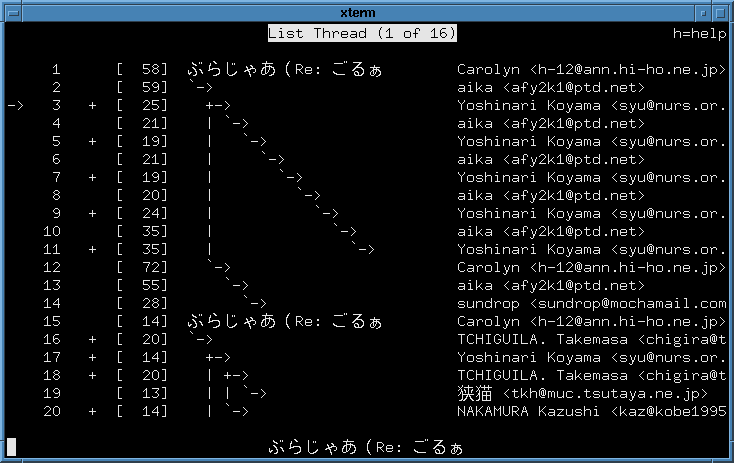Click message number 10 in the list
734x463 pixels.
coord(52,232)
